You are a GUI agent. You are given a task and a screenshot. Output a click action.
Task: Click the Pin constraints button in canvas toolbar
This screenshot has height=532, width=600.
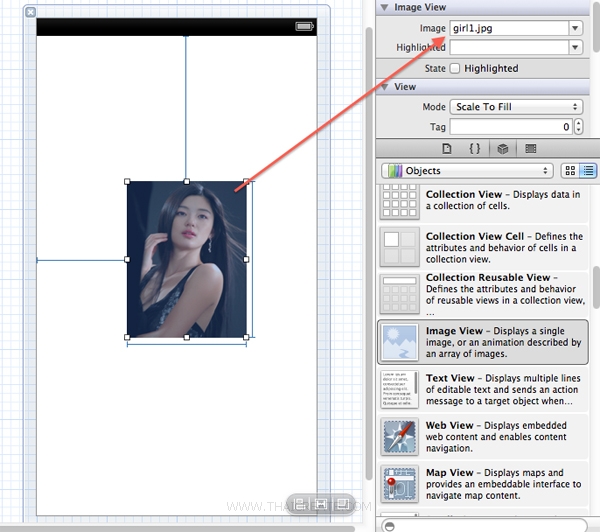tap(321, 504)
